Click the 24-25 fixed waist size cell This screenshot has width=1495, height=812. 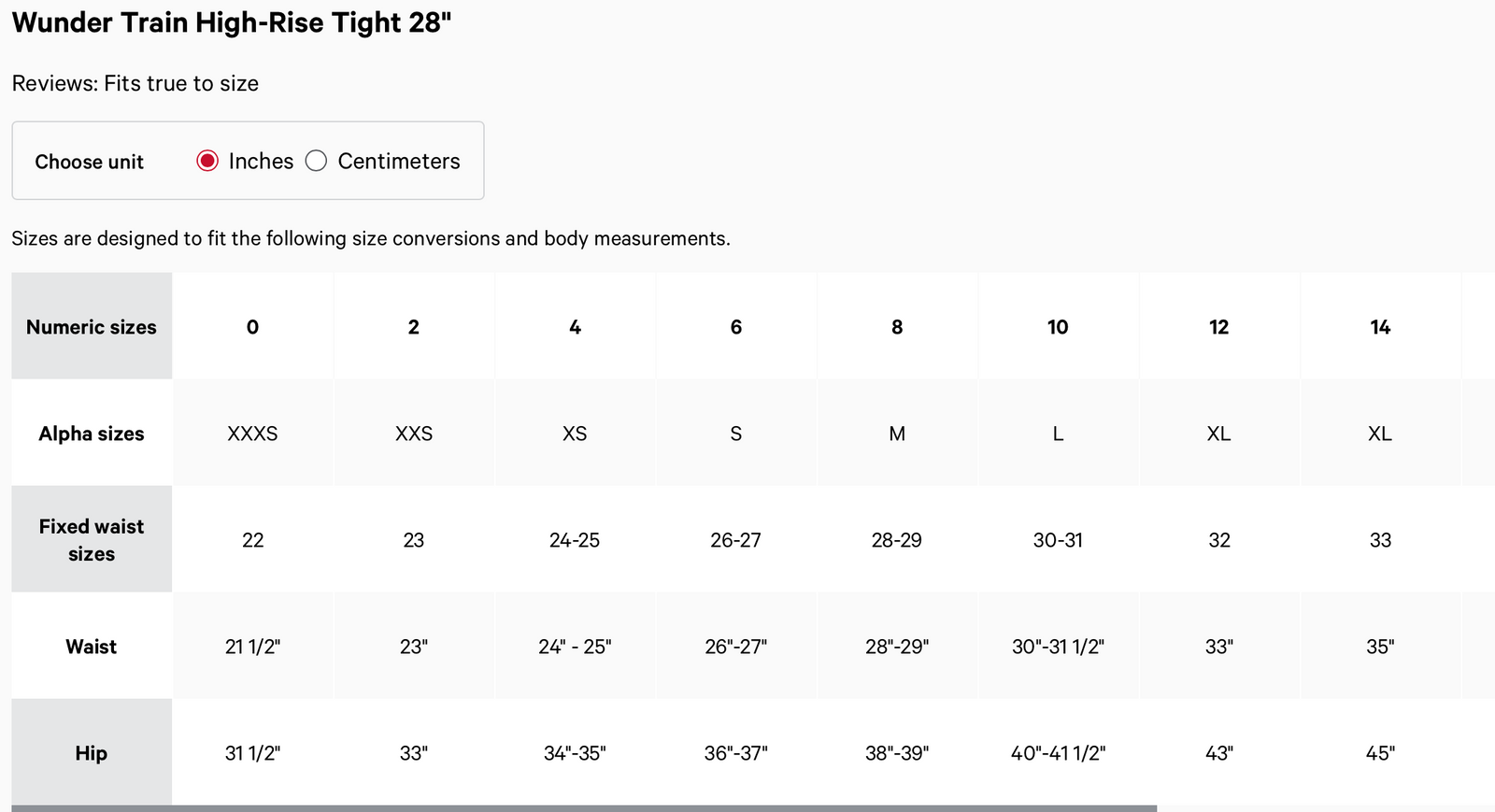point(575,540)
